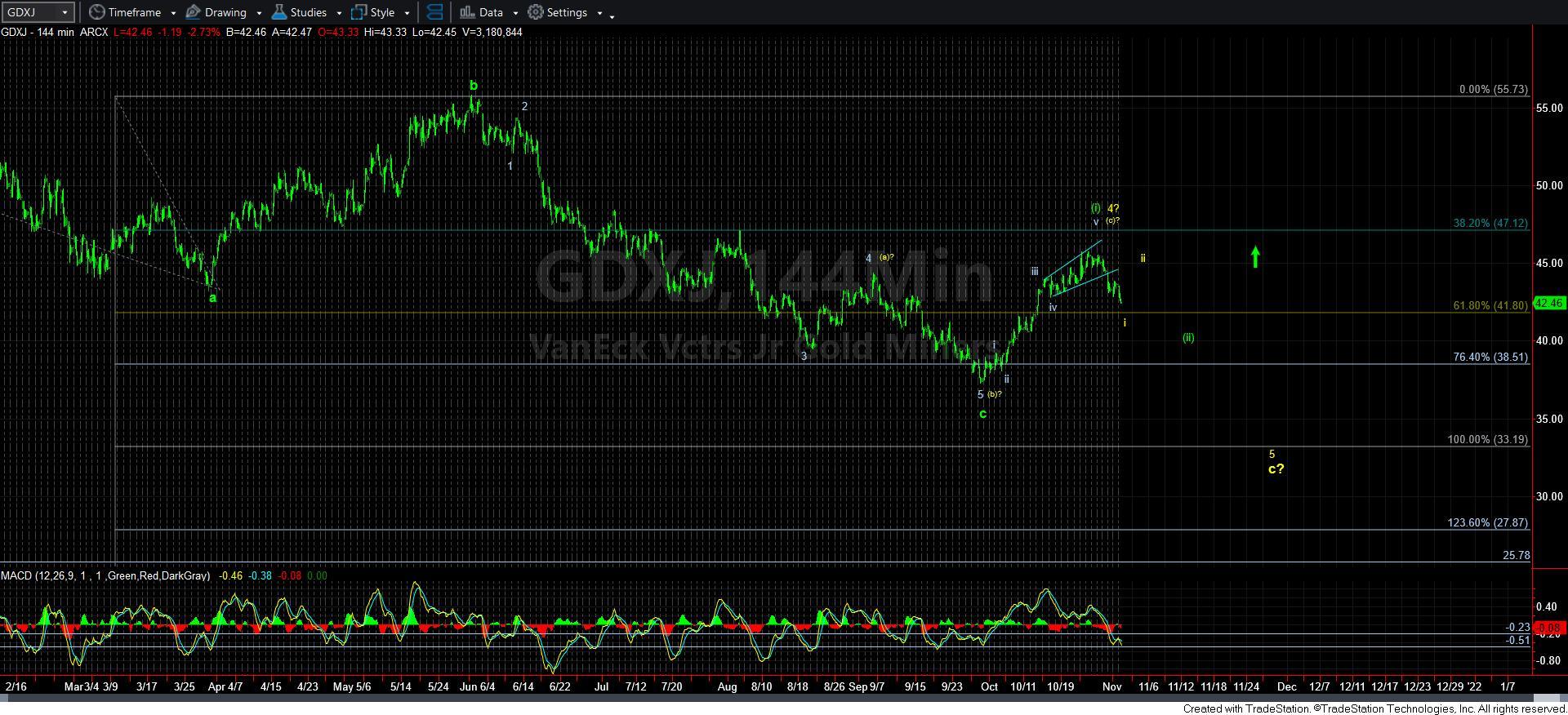Click the yellow c? wave label

(1276, 469)
